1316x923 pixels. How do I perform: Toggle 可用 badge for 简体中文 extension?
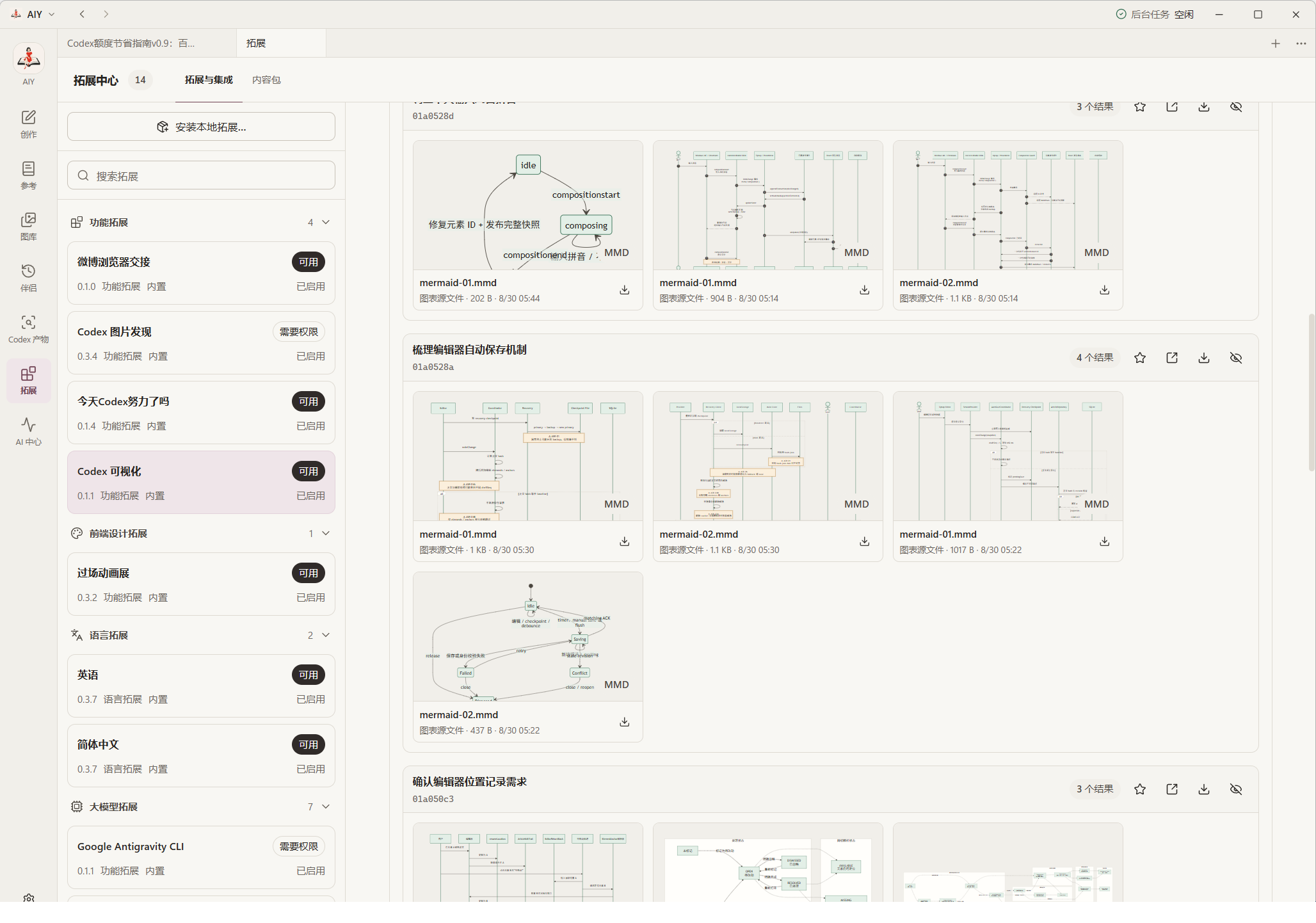point(309,744)
